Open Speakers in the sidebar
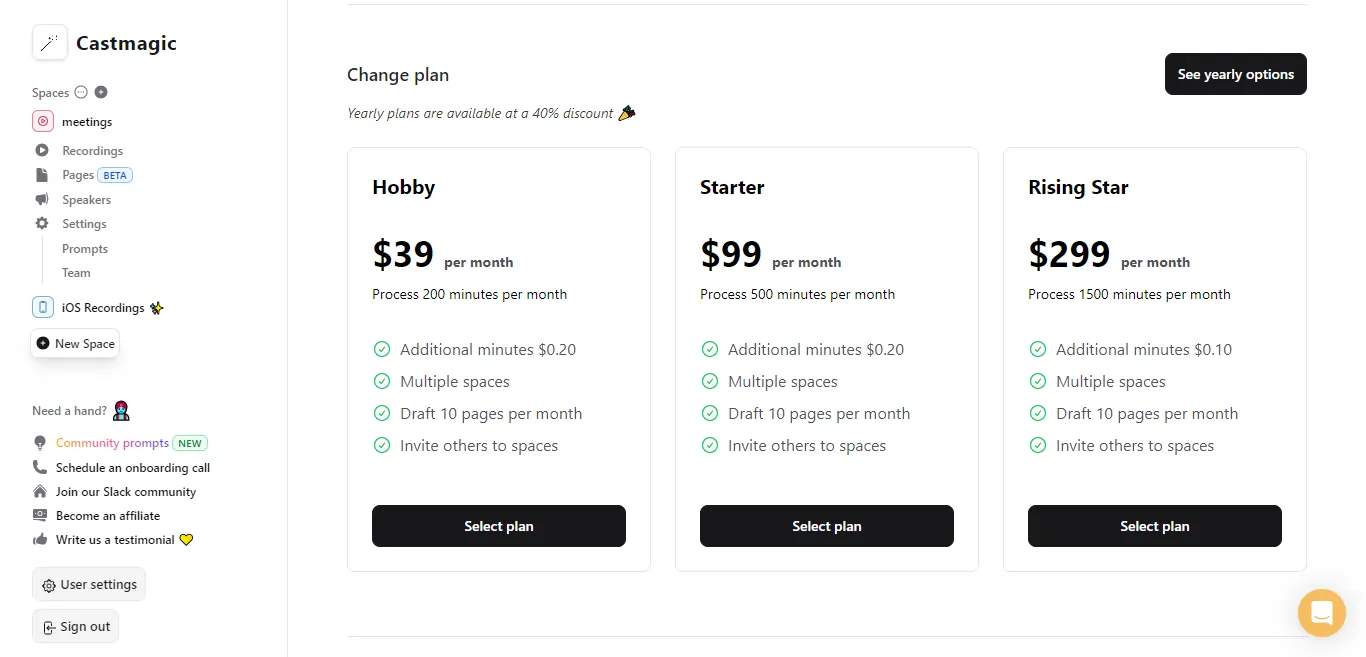Viewport: 1366px width, 657px height. coord(86,200)
